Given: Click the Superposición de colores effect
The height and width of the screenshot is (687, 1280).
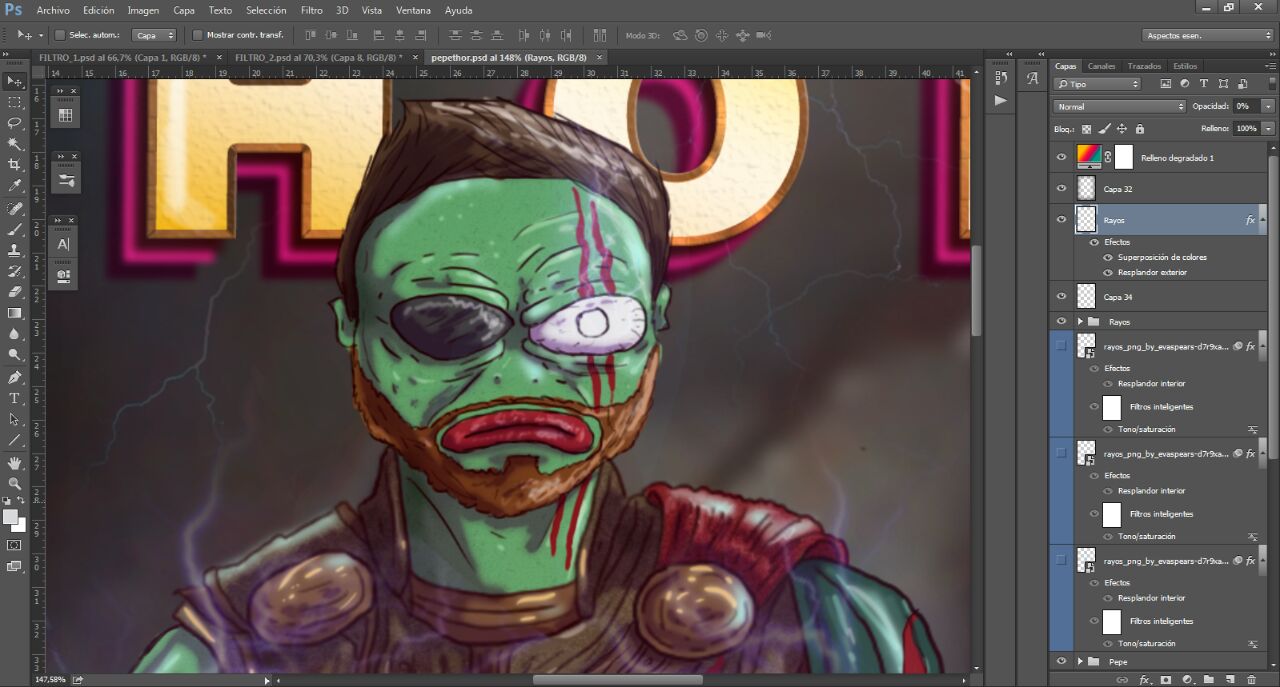Looking at the screenshot, I should point(1162,257).
